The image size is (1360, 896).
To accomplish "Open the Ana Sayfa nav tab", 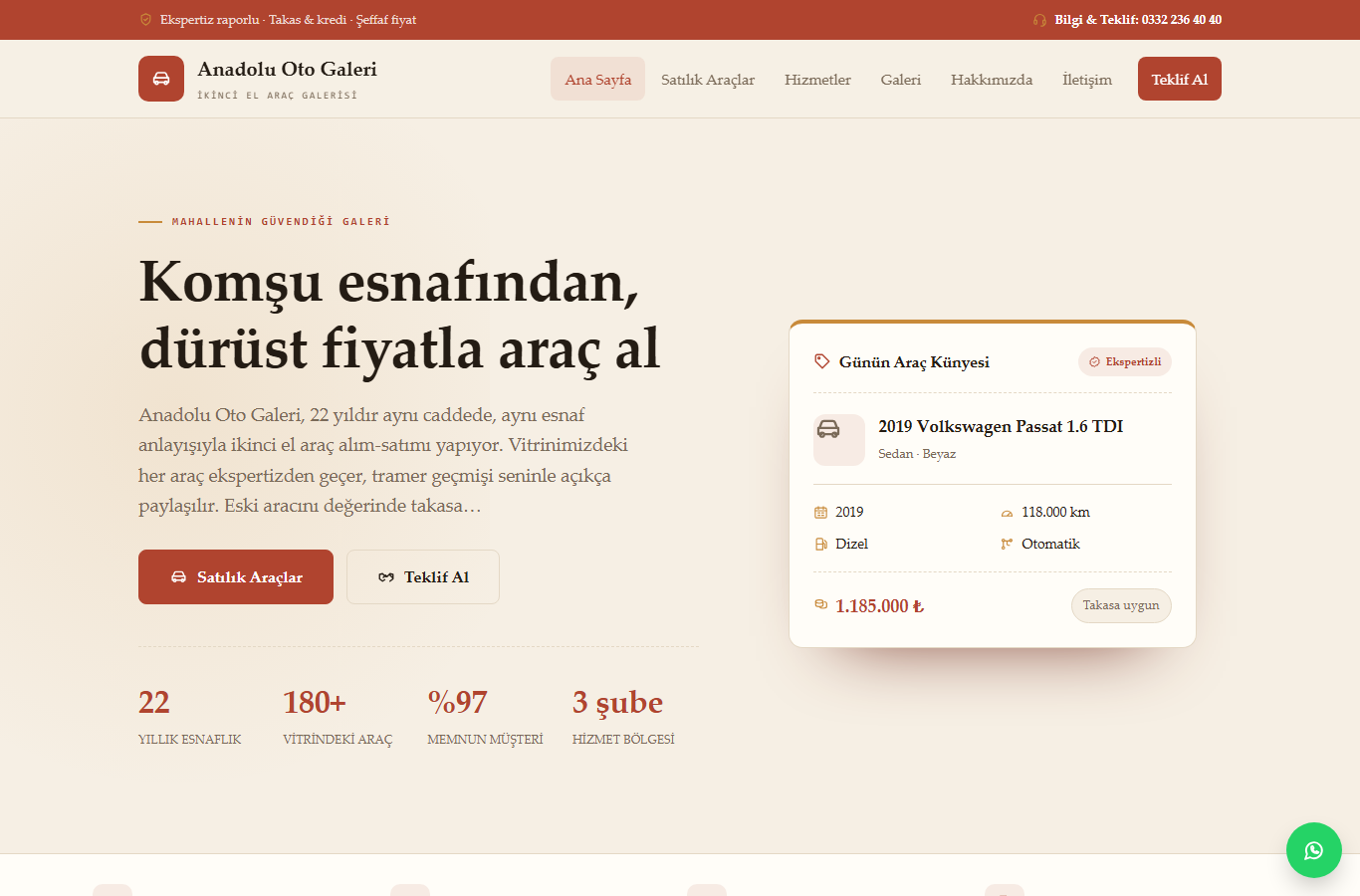I will (x=597, y=79).
